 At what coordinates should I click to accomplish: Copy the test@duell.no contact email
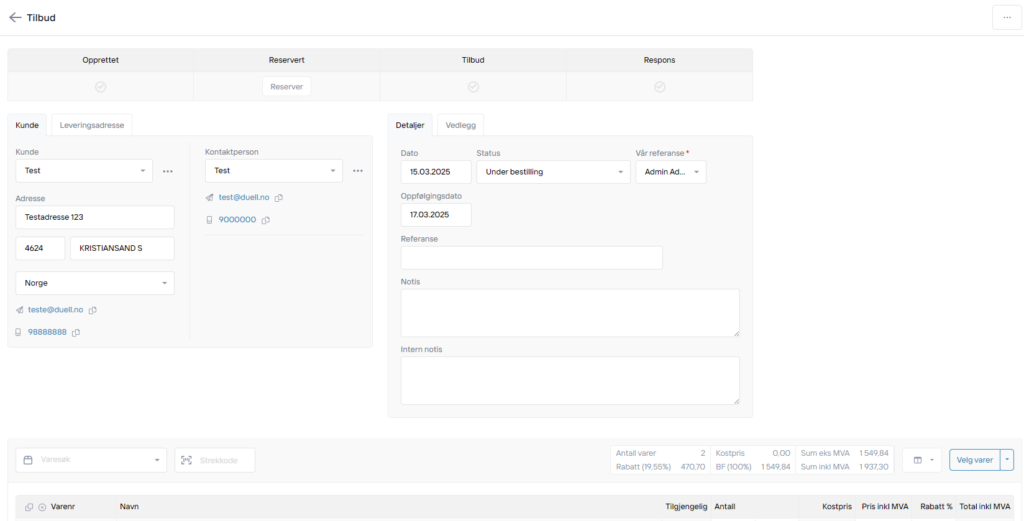click(x=279, y=198)
